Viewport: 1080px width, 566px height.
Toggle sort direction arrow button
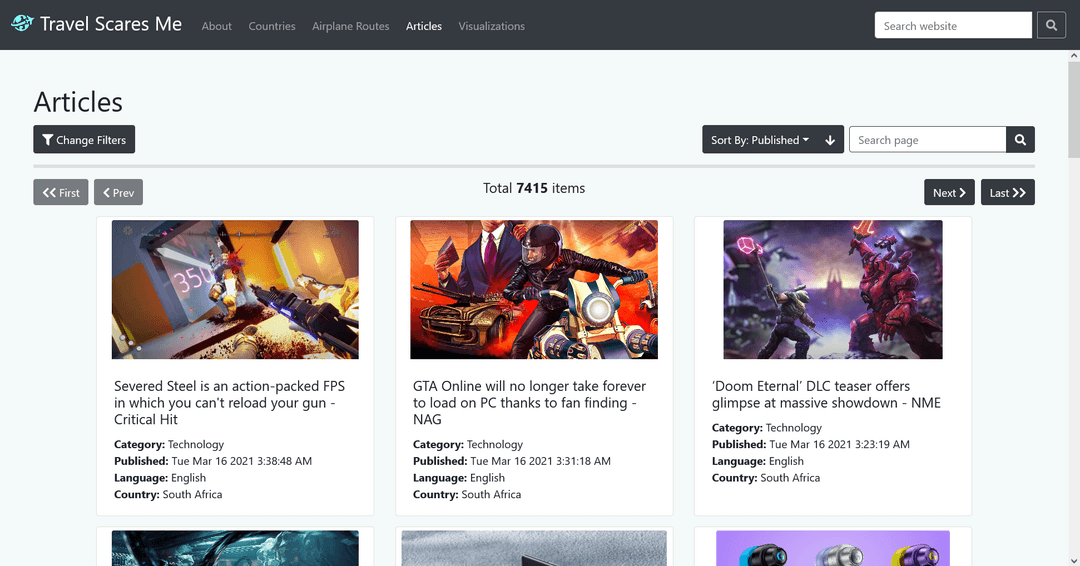point(830,140)
